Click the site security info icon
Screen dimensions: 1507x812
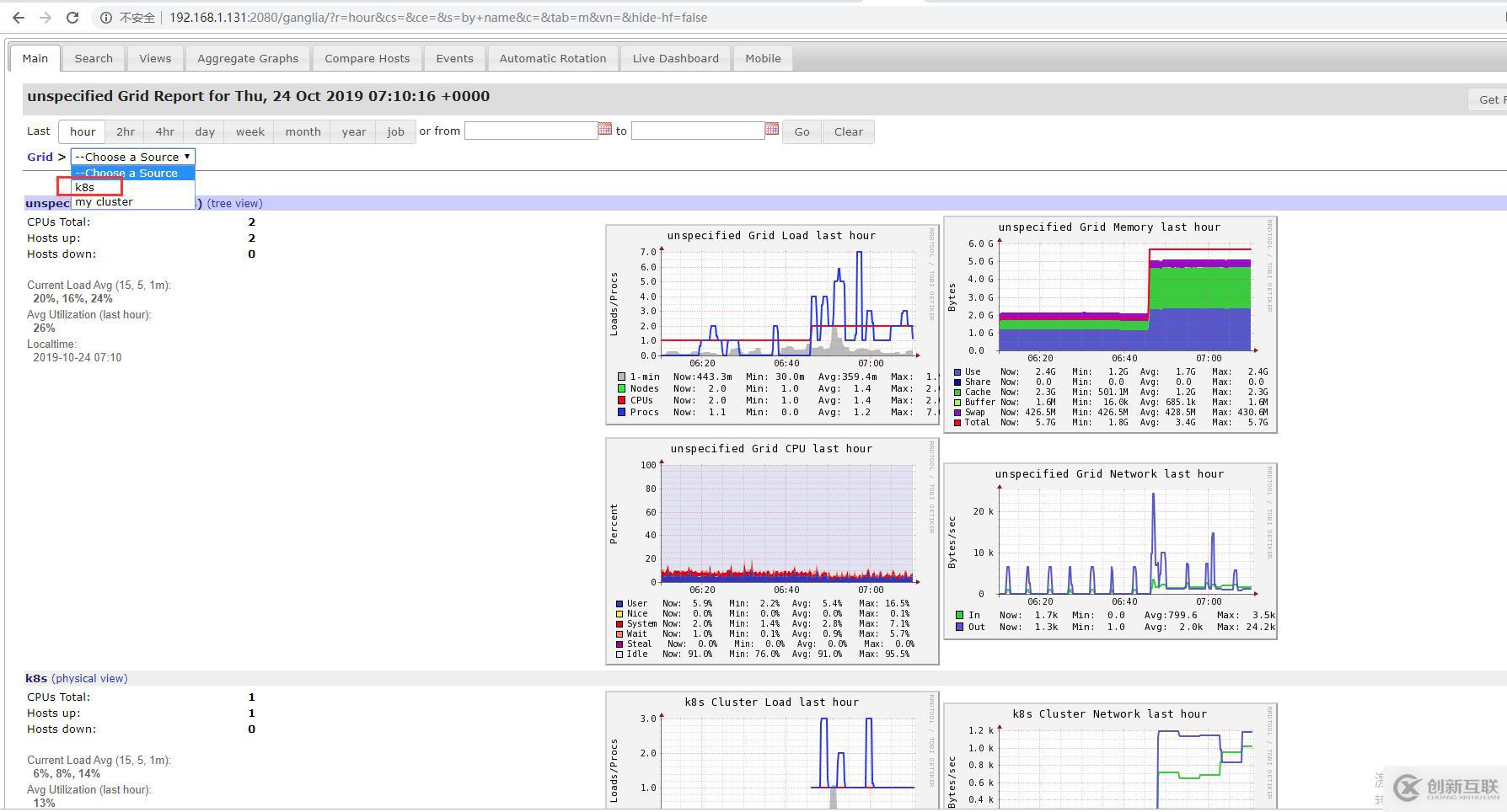point(106,18)
